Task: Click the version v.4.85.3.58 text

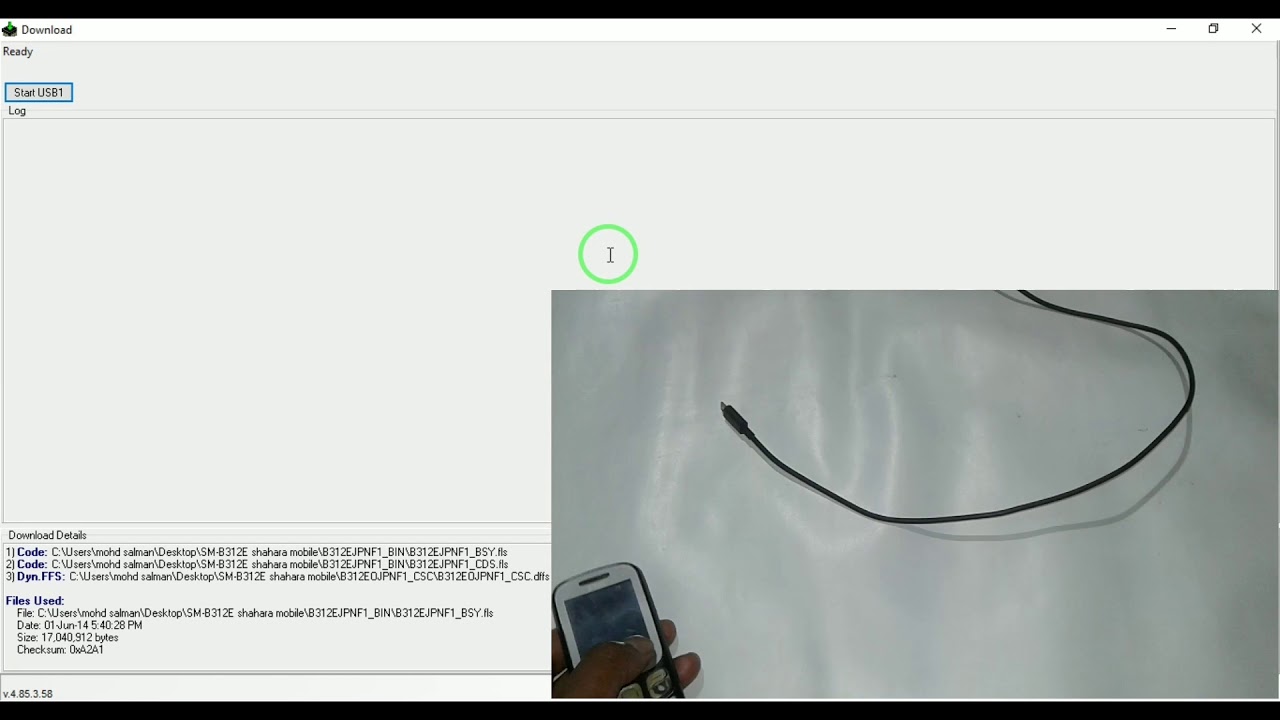Action: click(28, 693)
